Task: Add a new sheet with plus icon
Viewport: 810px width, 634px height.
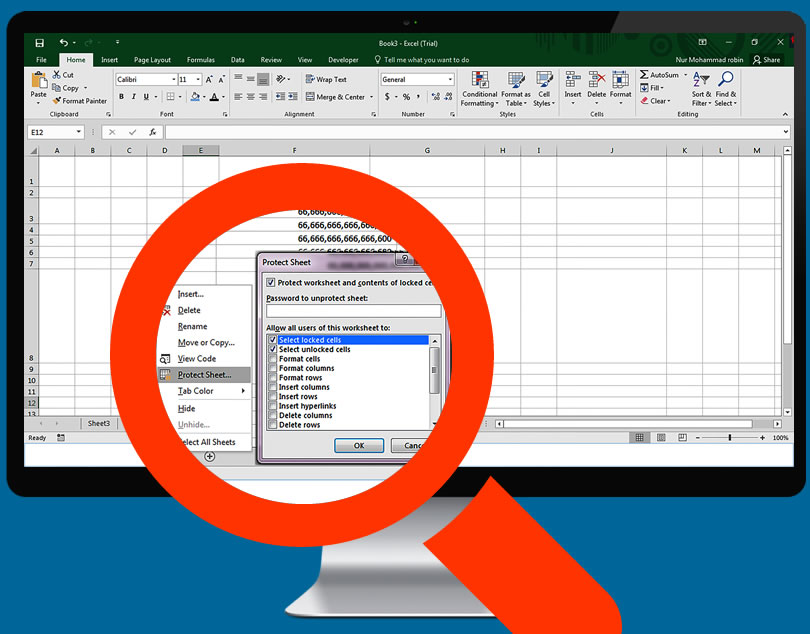Action: tap(210, 456)
